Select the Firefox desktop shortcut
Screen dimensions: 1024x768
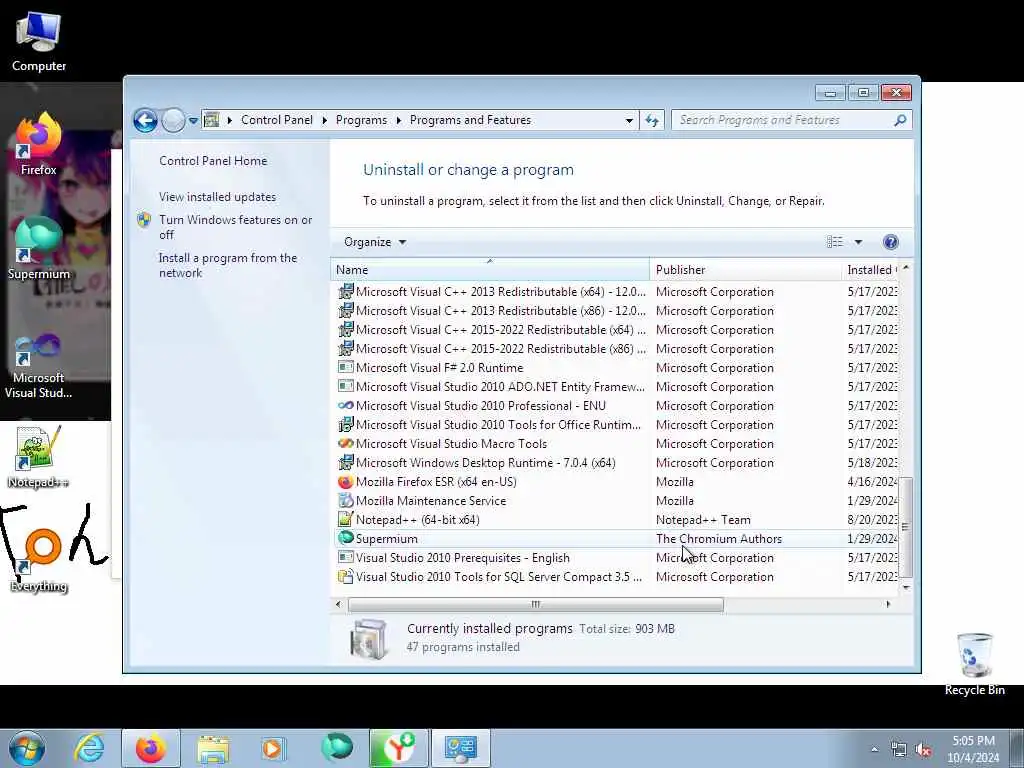click(39, 144)
